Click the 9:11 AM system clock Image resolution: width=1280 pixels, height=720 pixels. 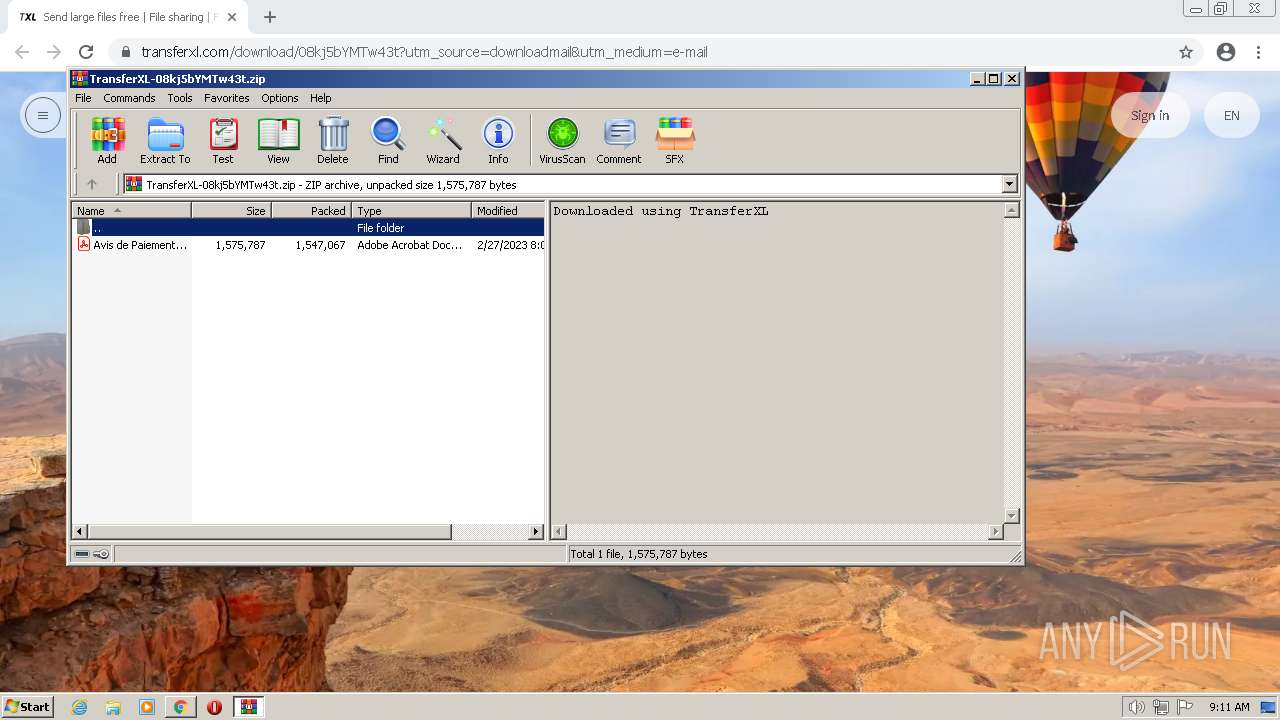1229,707
